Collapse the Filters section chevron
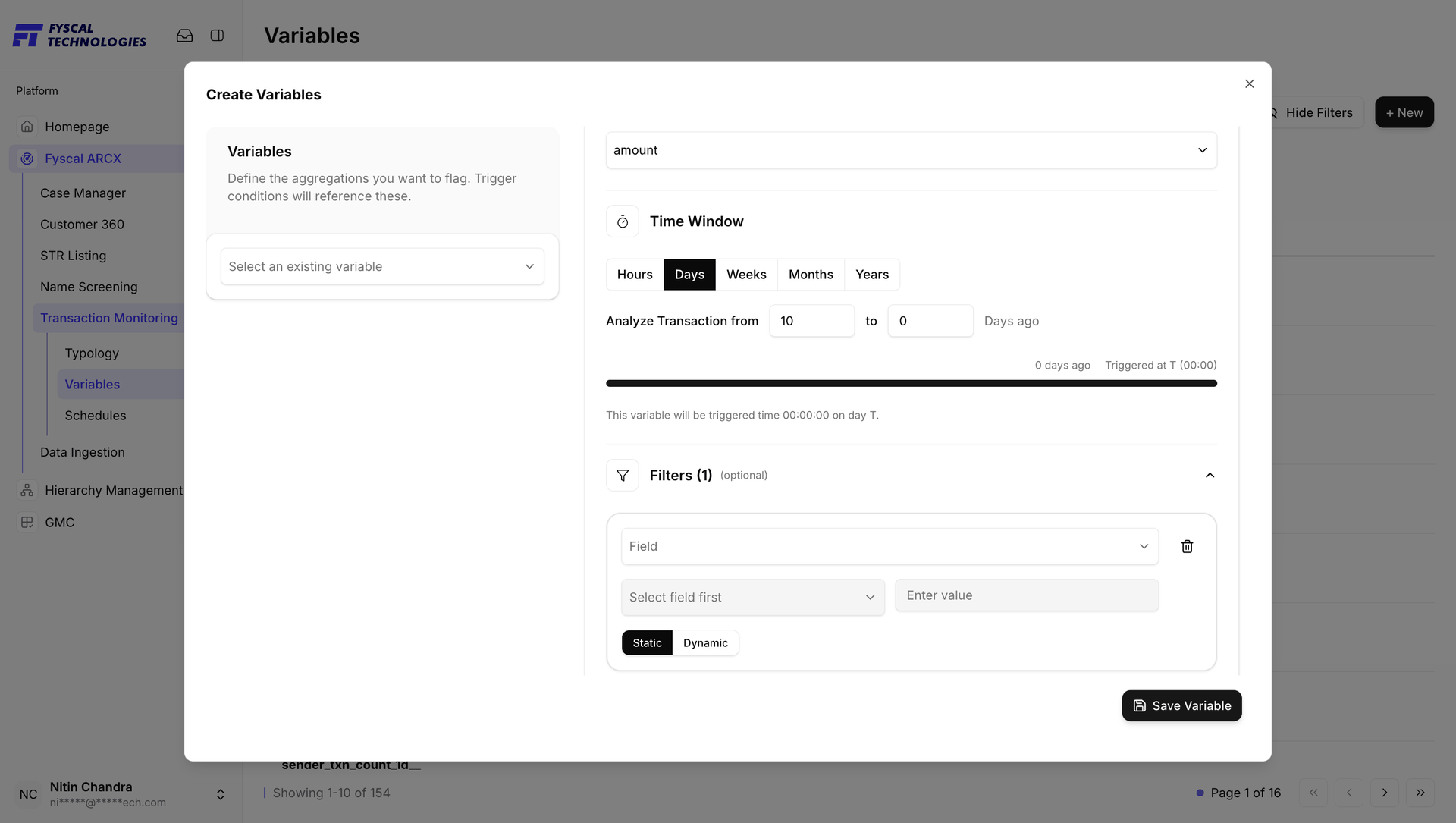The image size is (1456, 823). click(1210, 476)
